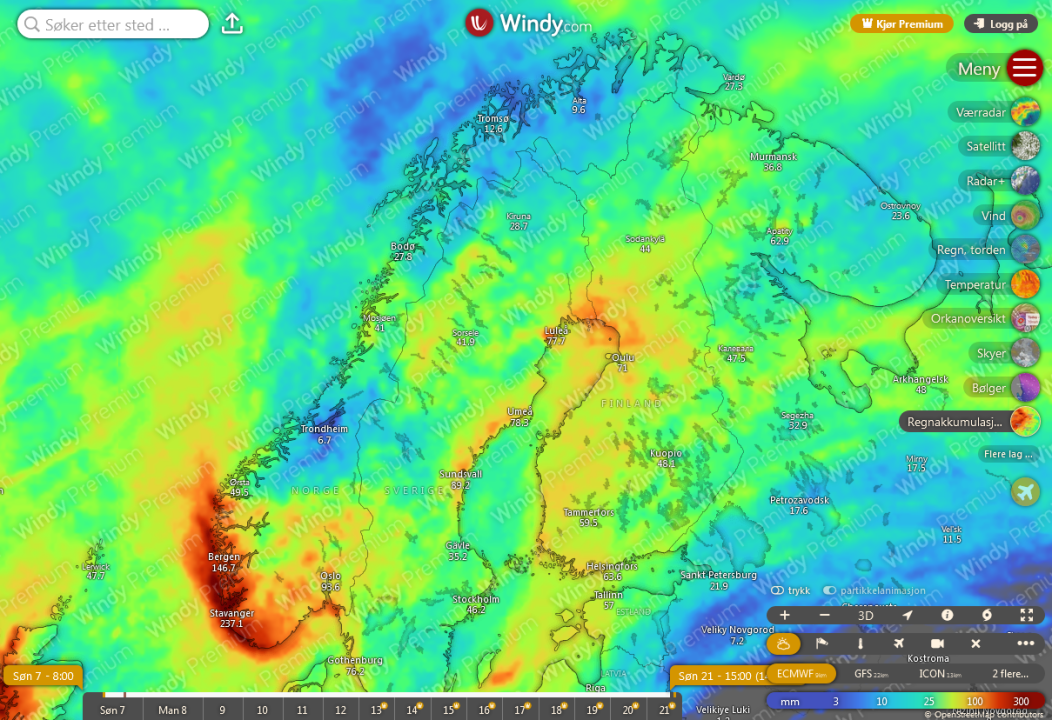Open more options via three-dot menu
1052x720 pixels.
1025,643
